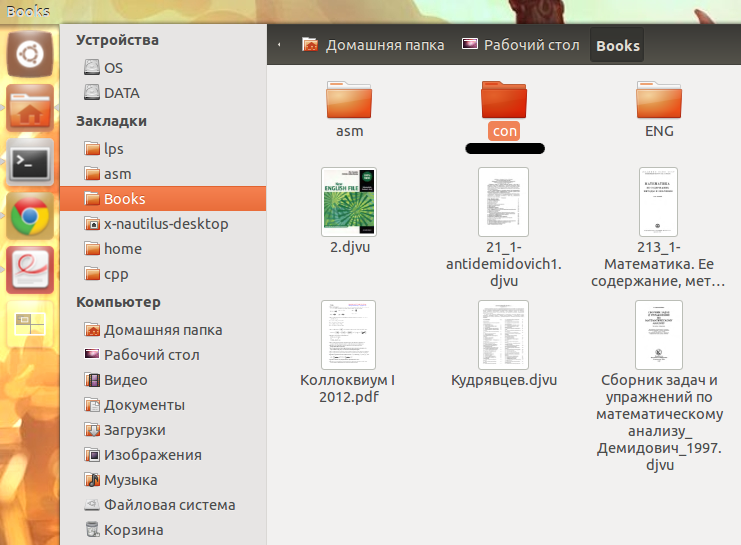Go to Рабочий стол in the path bar
Viewport: 741px width, 545px height.
519,45
